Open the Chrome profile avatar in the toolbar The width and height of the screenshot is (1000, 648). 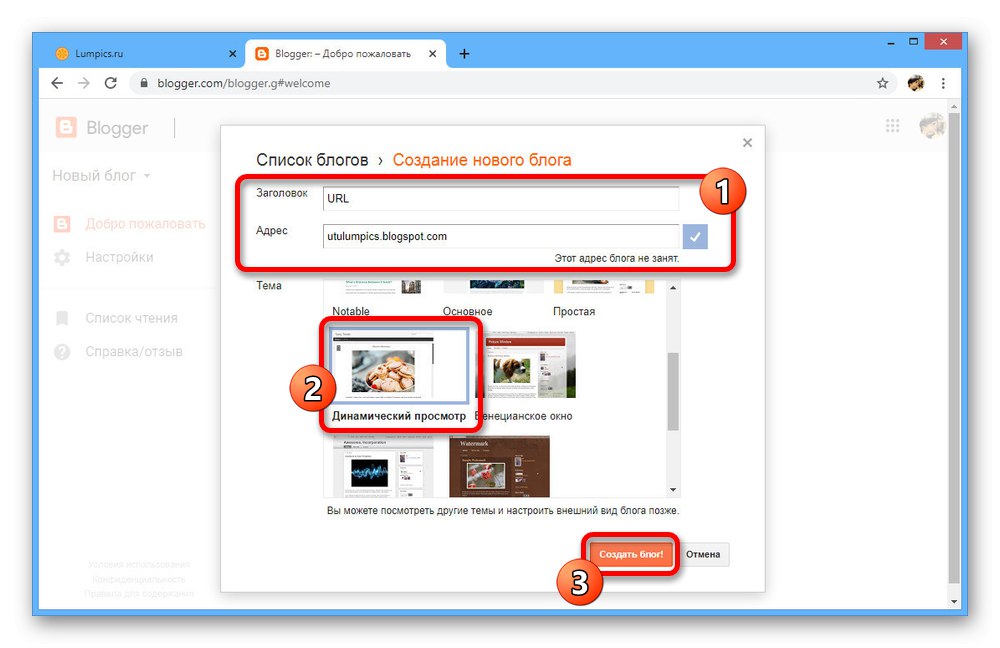click(x=916, y=83)
